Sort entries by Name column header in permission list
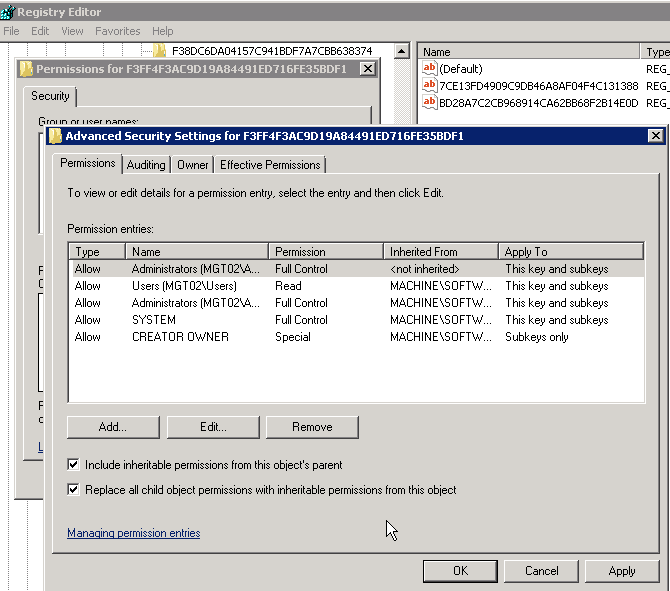The height and width of the screenshot is (591, 670). tap(197, 251)
